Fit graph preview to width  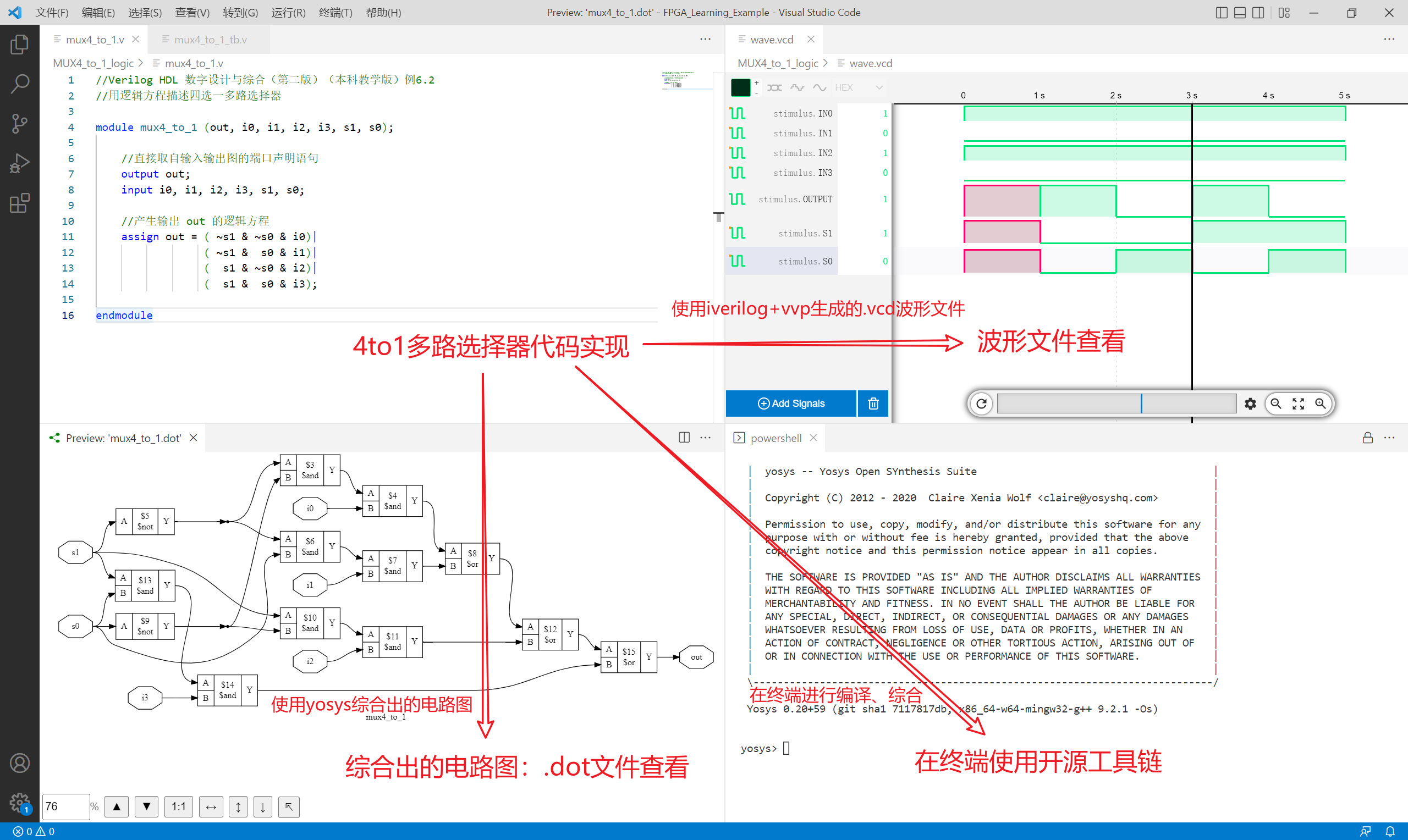[211, 806]
